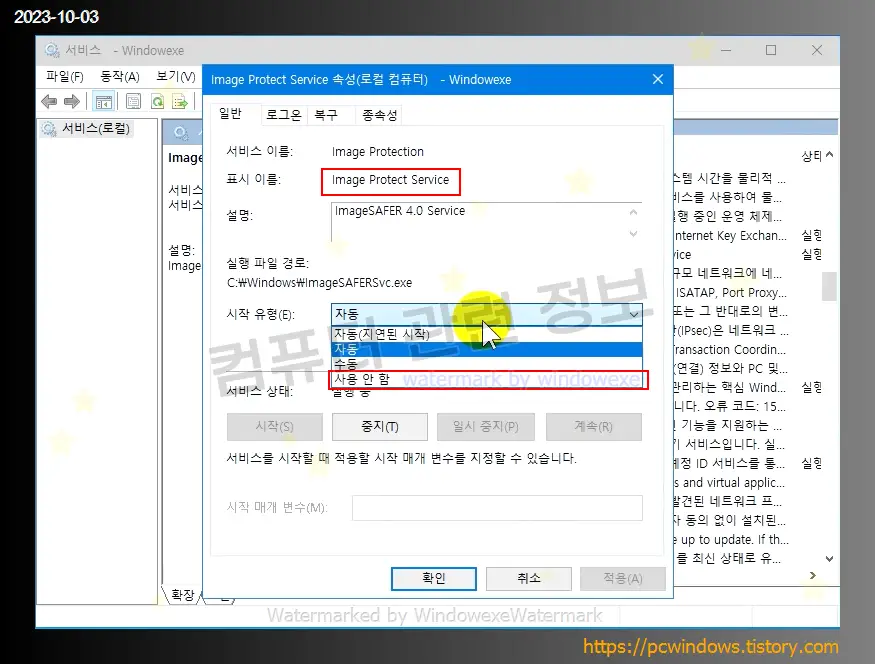This screenshot has height=664, width=875.
Task: Click the 중지(T) button
Action: [379, 427]
